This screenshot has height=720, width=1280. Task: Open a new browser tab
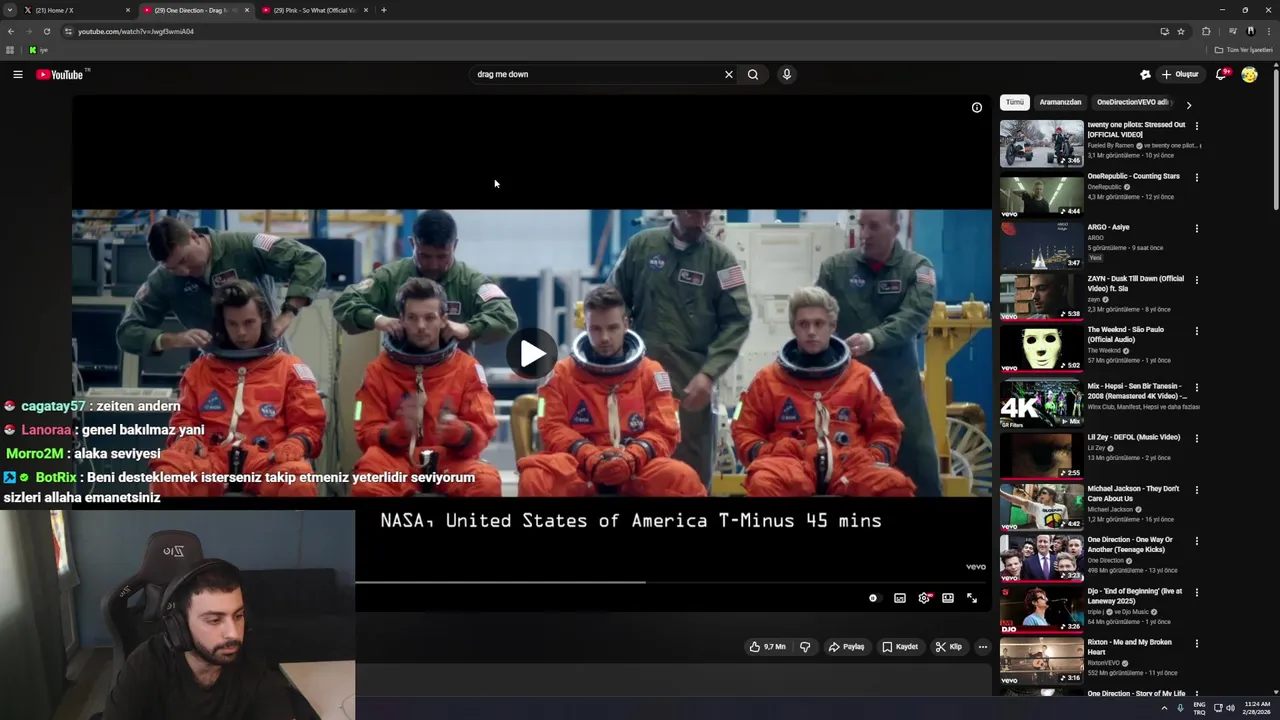(x=384, y=10)
